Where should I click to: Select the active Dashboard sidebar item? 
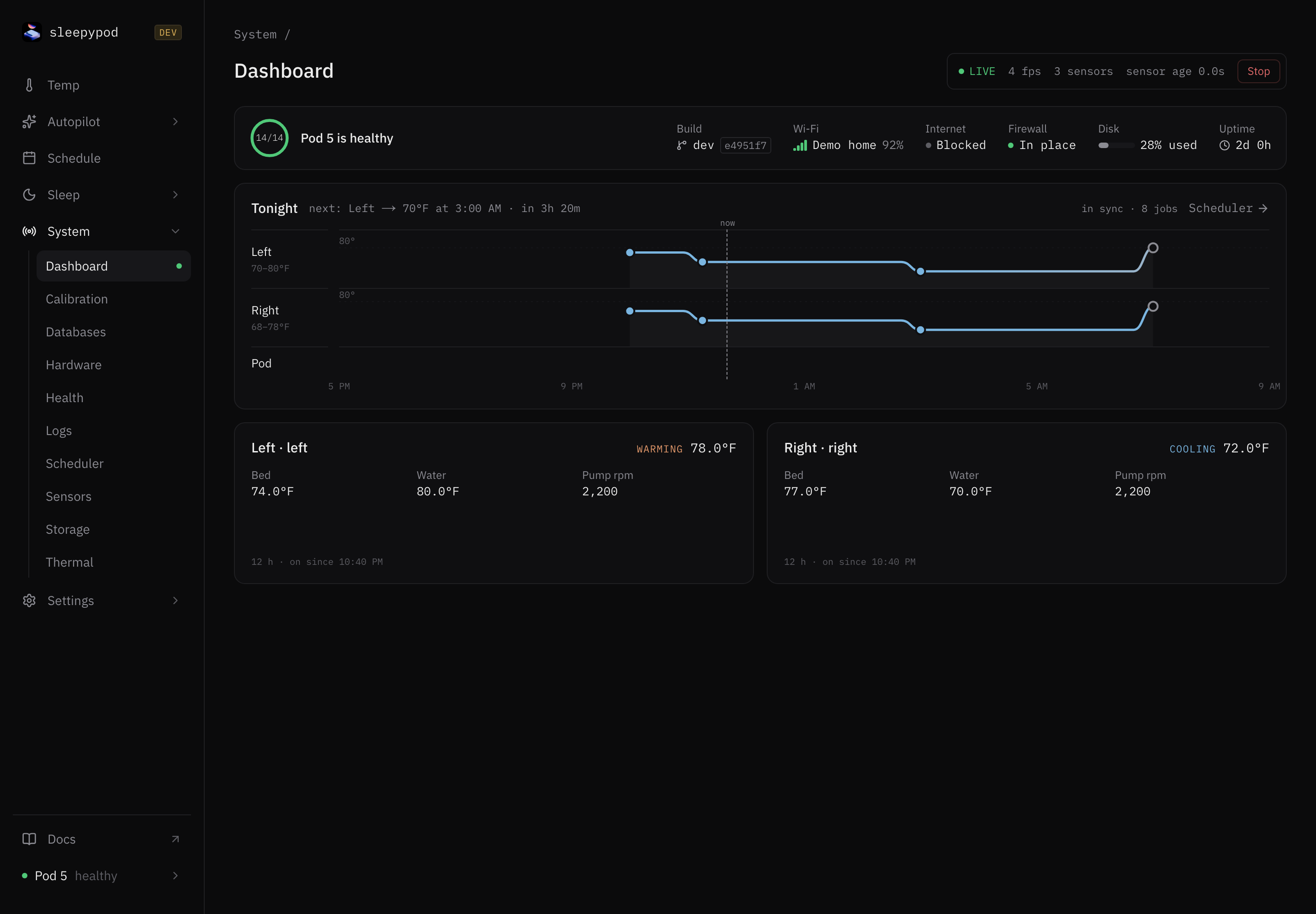coord(113,266)
